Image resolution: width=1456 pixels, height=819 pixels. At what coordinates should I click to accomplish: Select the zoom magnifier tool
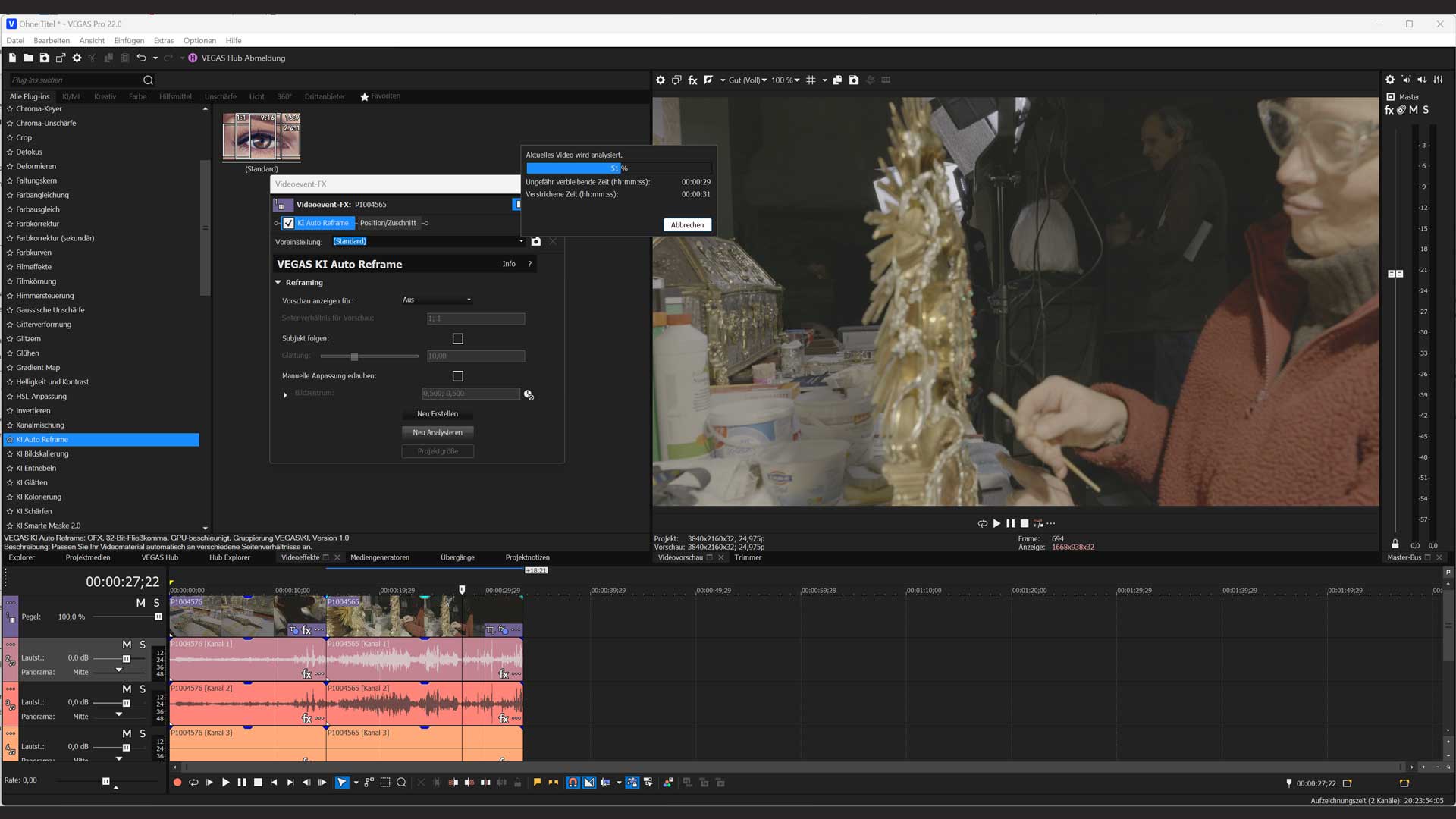coord(401,783)
